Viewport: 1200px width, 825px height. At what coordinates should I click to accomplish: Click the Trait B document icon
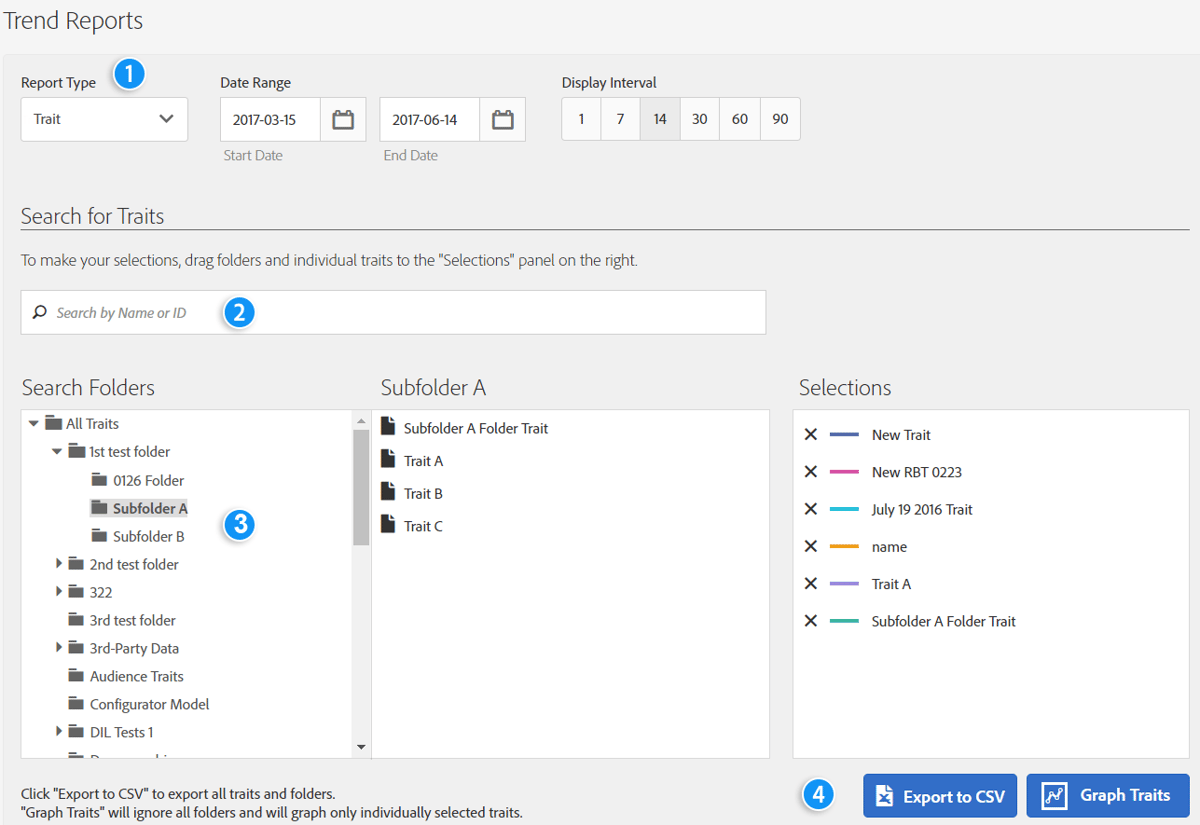(x=389, y=492)
